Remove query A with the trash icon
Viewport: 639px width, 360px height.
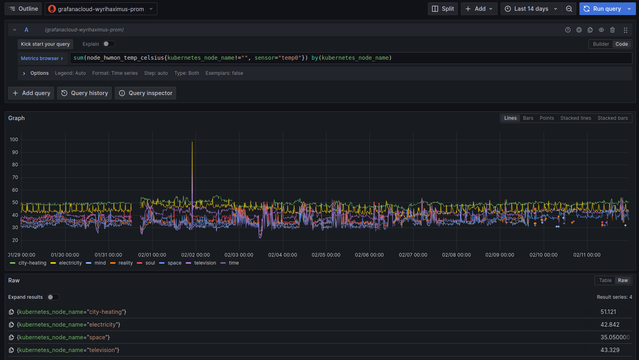coord(613,30)
